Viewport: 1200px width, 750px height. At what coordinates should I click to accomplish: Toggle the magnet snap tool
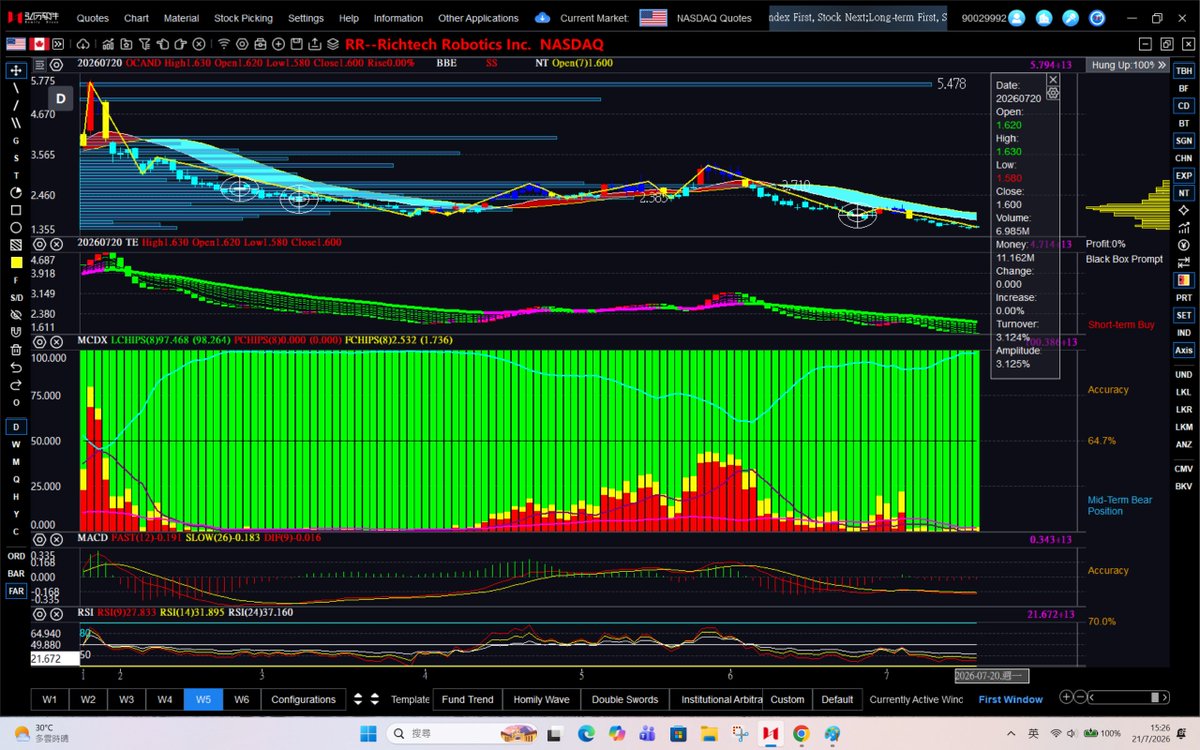16,332
